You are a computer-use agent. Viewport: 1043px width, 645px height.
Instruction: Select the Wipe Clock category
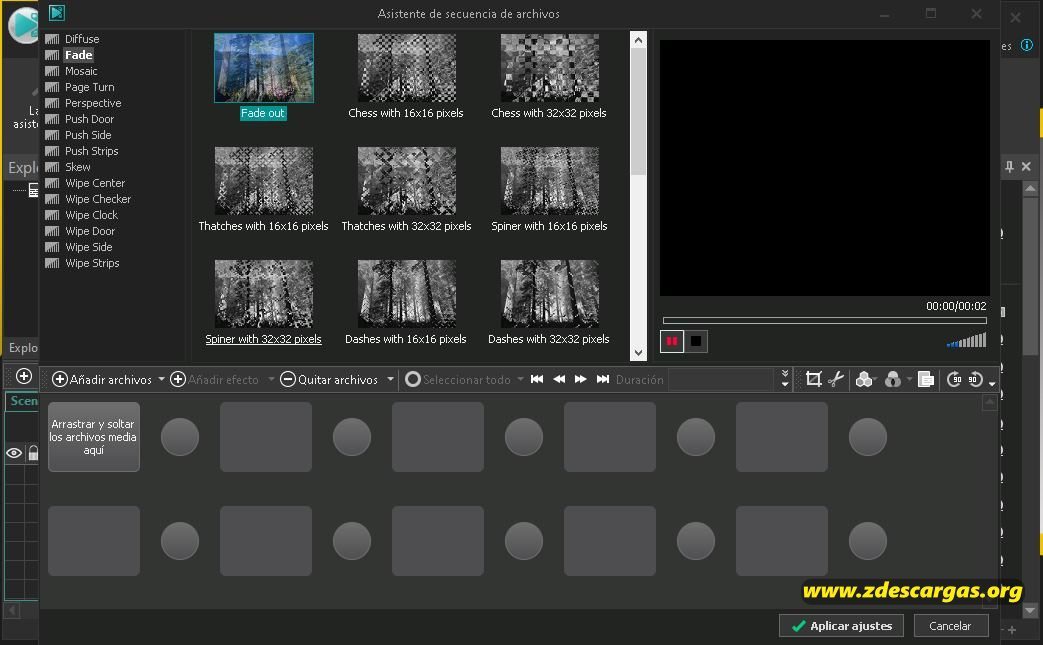pos(91,215)
